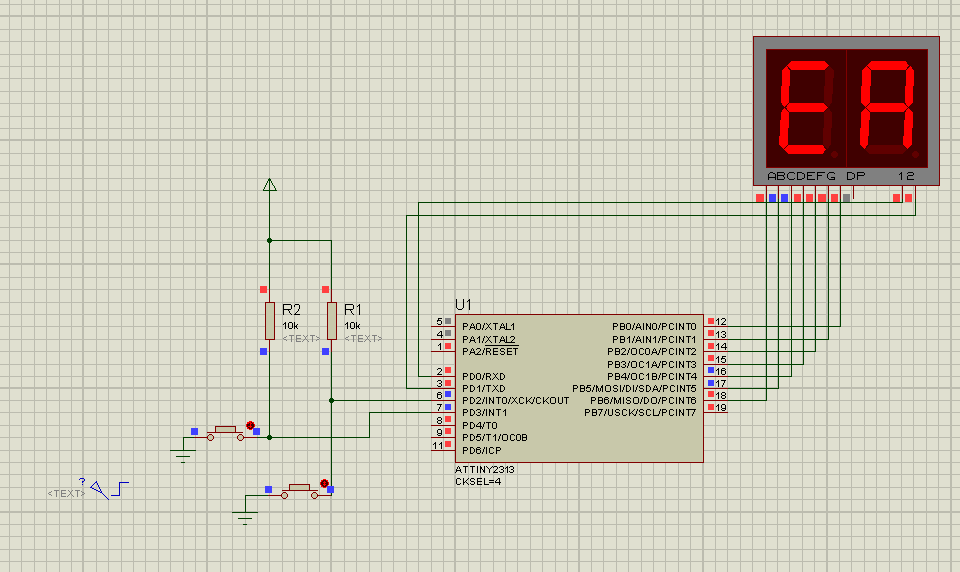Screen dimensions: 960x572
Task: Click ground symbol below the lower pushbutton
Action: pos(244,516)
